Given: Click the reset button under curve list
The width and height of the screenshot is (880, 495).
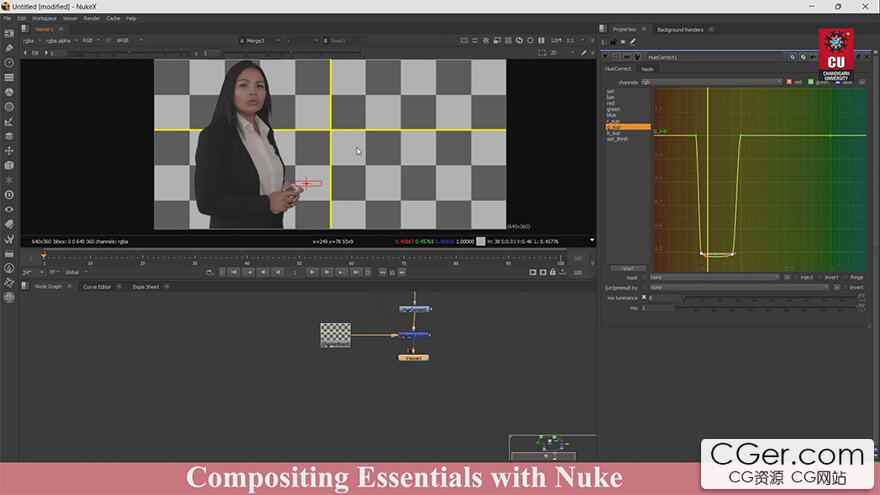Looking at the screenshot, I should (x=628, y=268).
